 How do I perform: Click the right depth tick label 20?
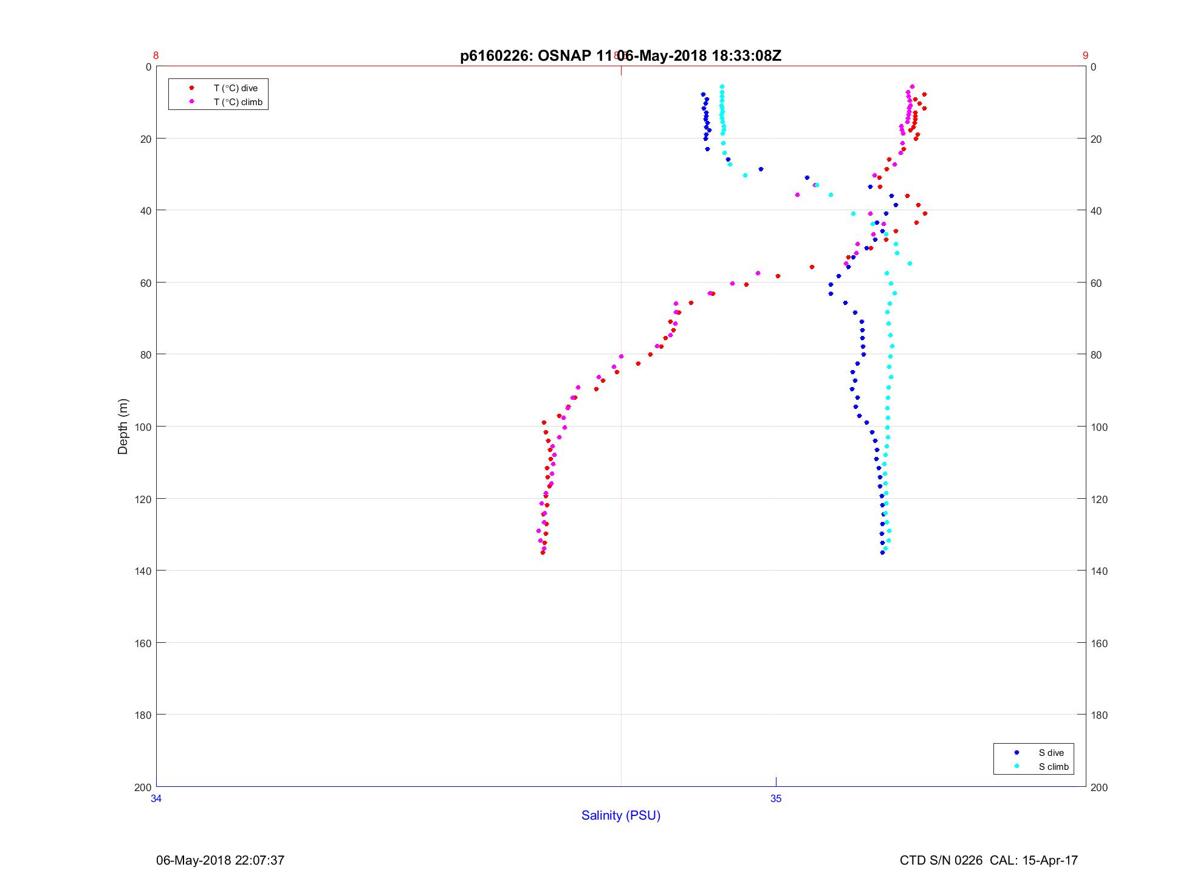click(1096, 139)
